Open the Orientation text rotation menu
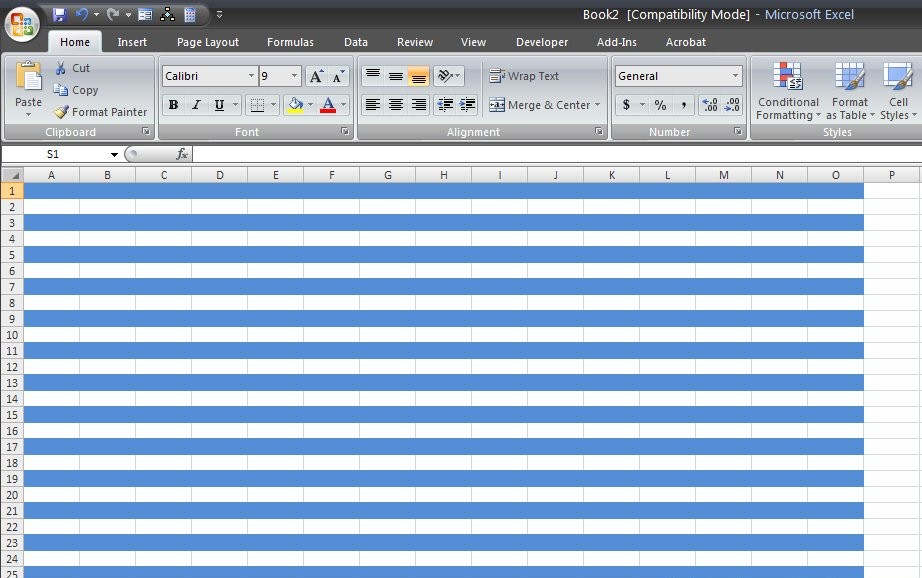922x578 pixels. [449, 75]
